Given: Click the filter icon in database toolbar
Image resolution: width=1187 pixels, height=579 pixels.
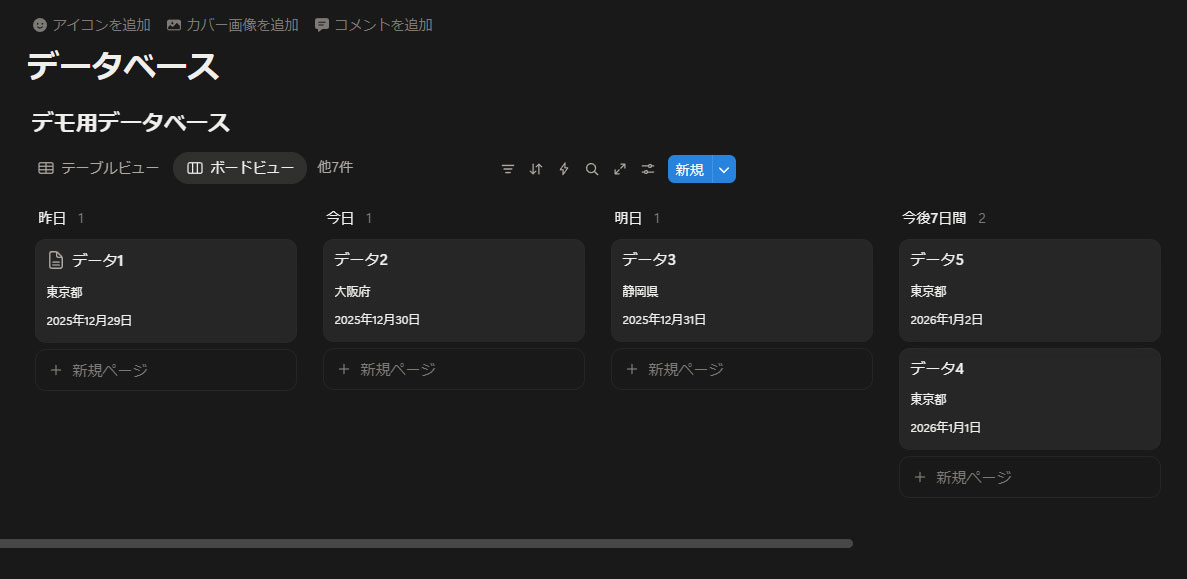Looking at the screenshot, I should click(508, 169).
